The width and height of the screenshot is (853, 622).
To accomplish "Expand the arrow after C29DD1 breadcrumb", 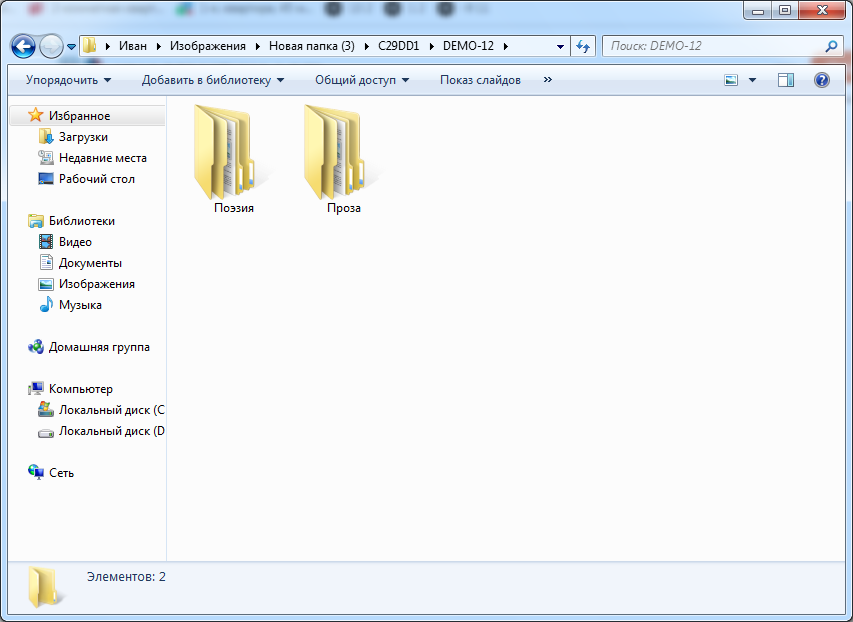I will pyautogui.click(x=431, y=47).
